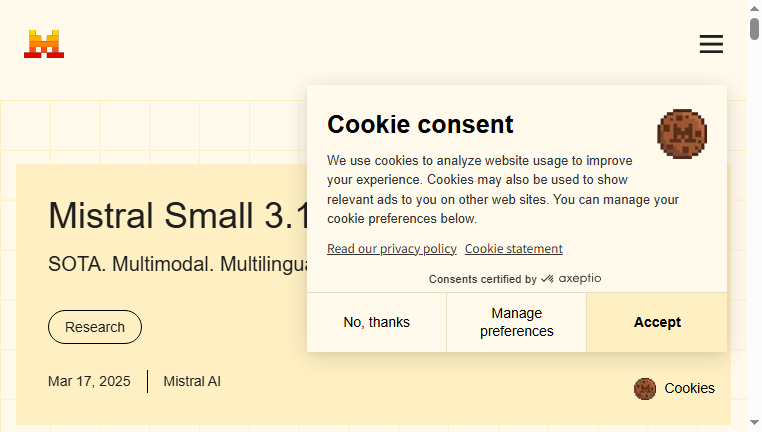Click the axeptio checkmark logo
The width and height of the screenshot is (762, 432).
(547, 279)
